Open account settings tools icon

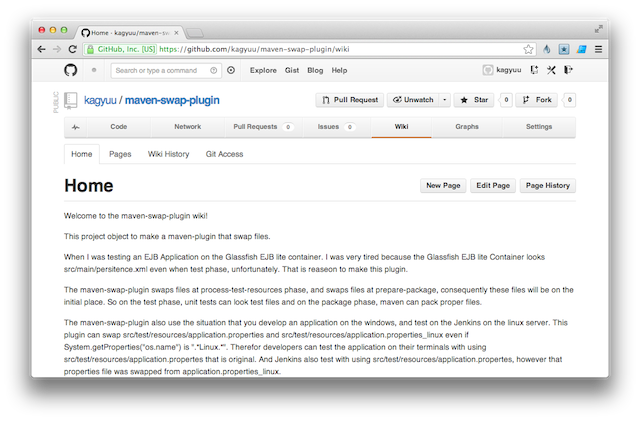551,70
